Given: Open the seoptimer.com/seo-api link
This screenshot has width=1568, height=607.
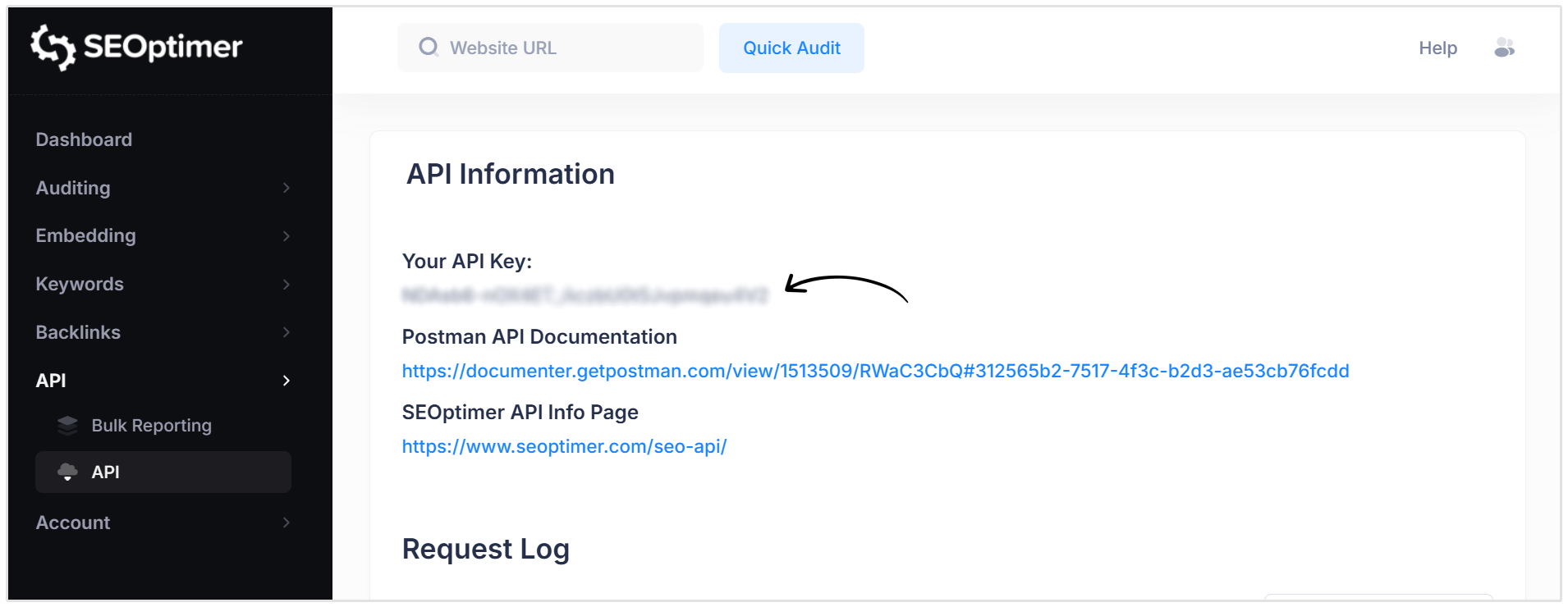Looking at the screenshot, I should tap(564, 446).
